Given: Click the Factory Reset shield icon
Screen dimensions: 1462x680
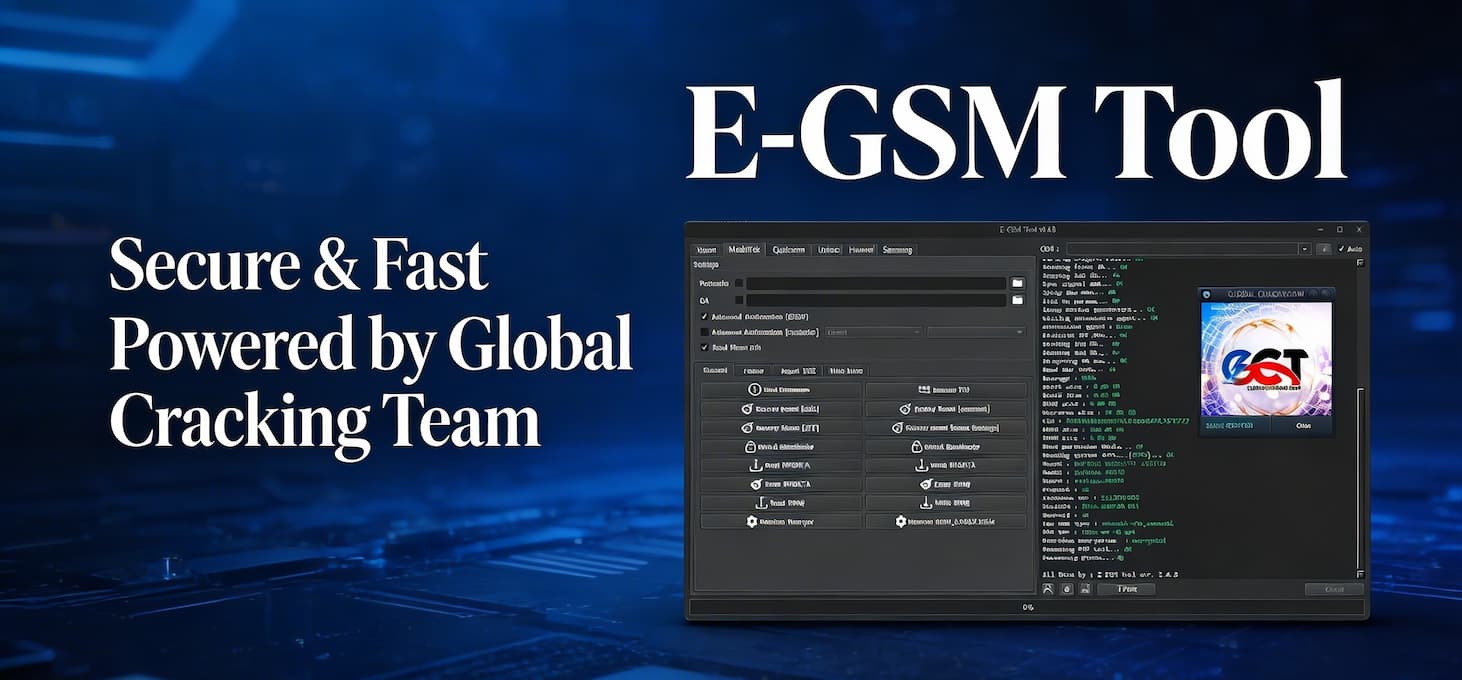Looking at the screenshot, I should [x=747, y=408].
